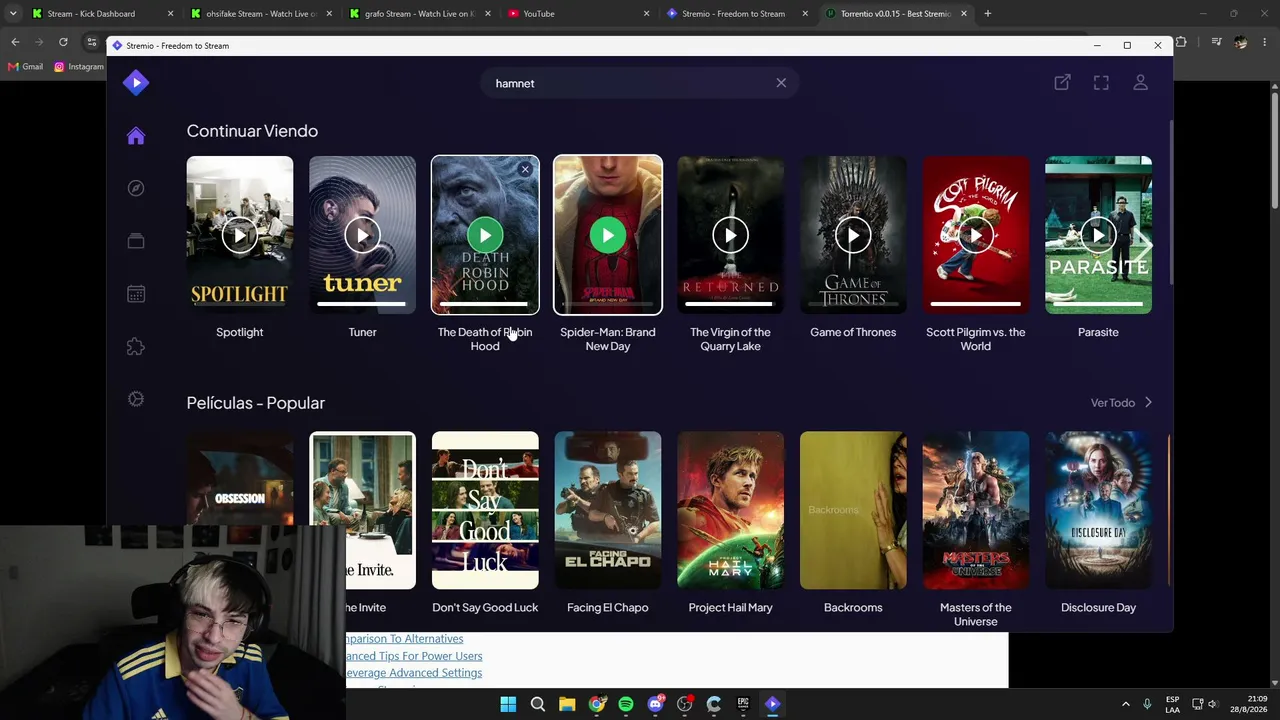The image size is (1280, 720).
Task: Click 'Leverage Advanced Settings' link in browser page
Action: point(414,673)
